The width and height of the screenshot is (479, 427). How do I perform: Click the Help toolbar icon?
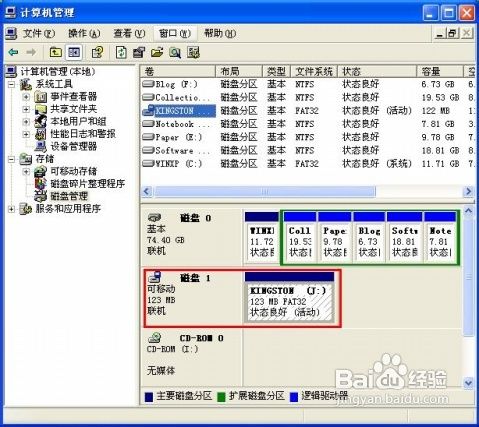point(97,52)
